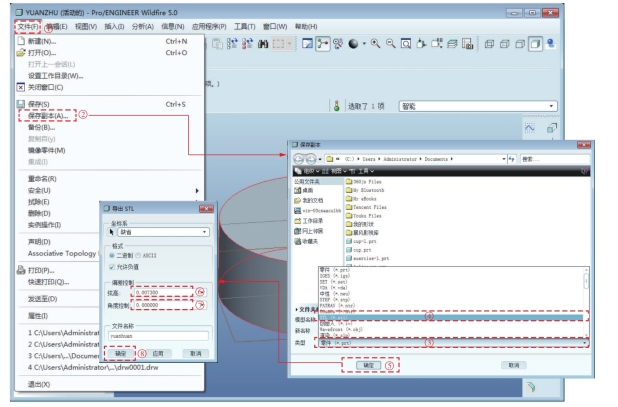Click the sketch curve tool icon at right
This screenshot has height=407, width=618.
click(530, 128)
